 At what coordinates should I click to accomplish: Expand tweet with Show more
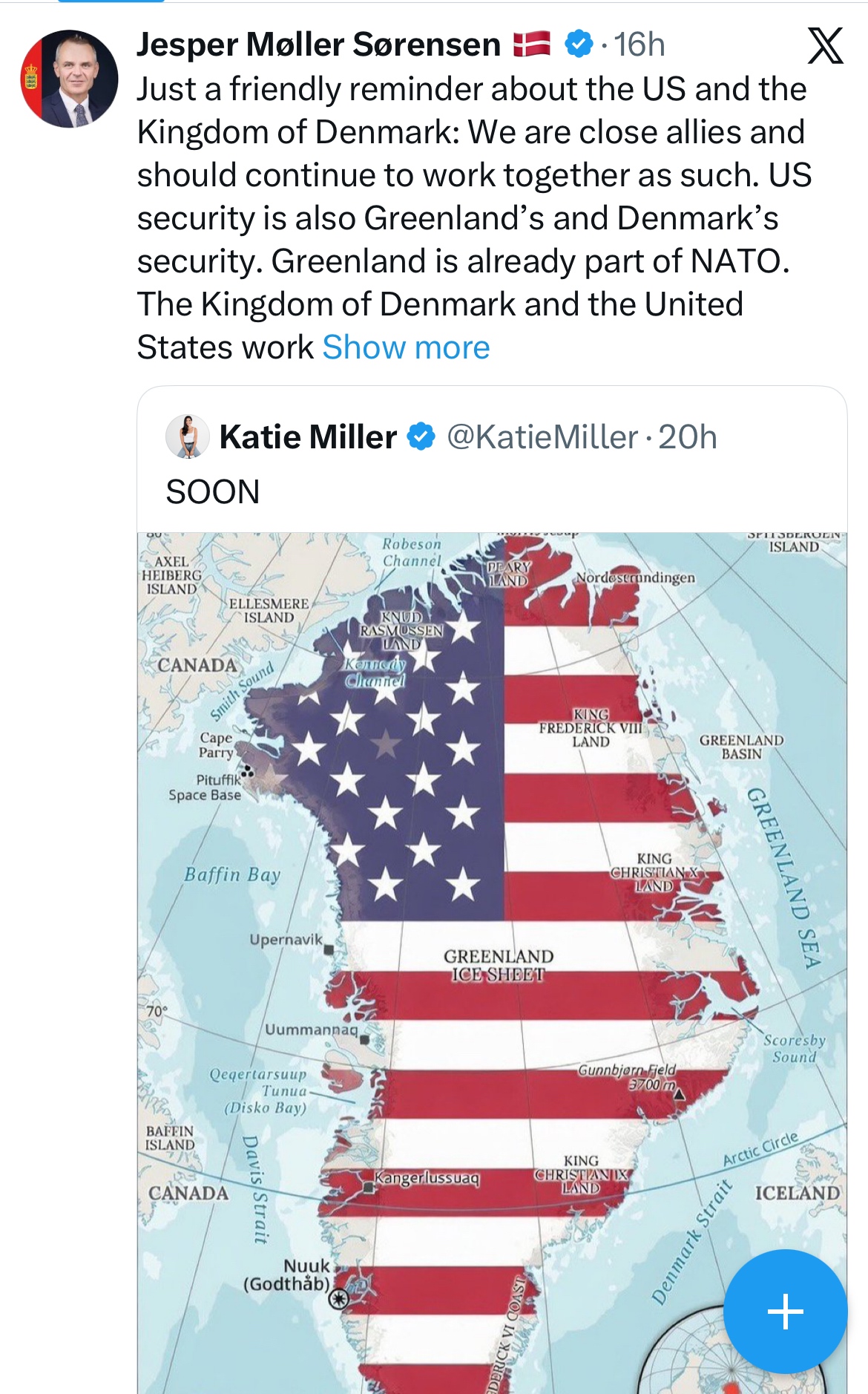(406, 347)
